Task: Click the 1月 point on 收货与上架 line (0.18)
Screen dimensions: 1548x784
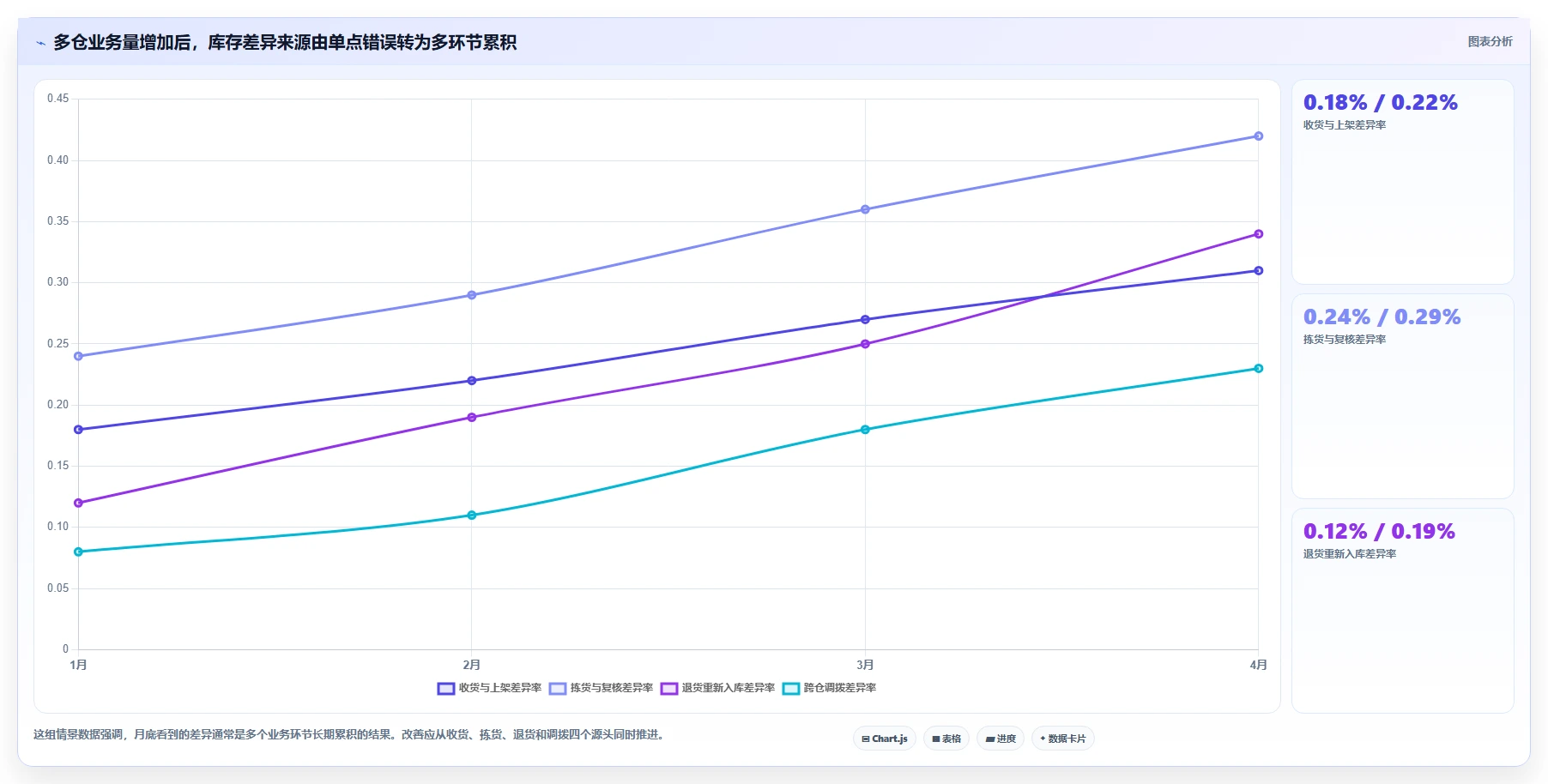Action: [x=78, y=430]
